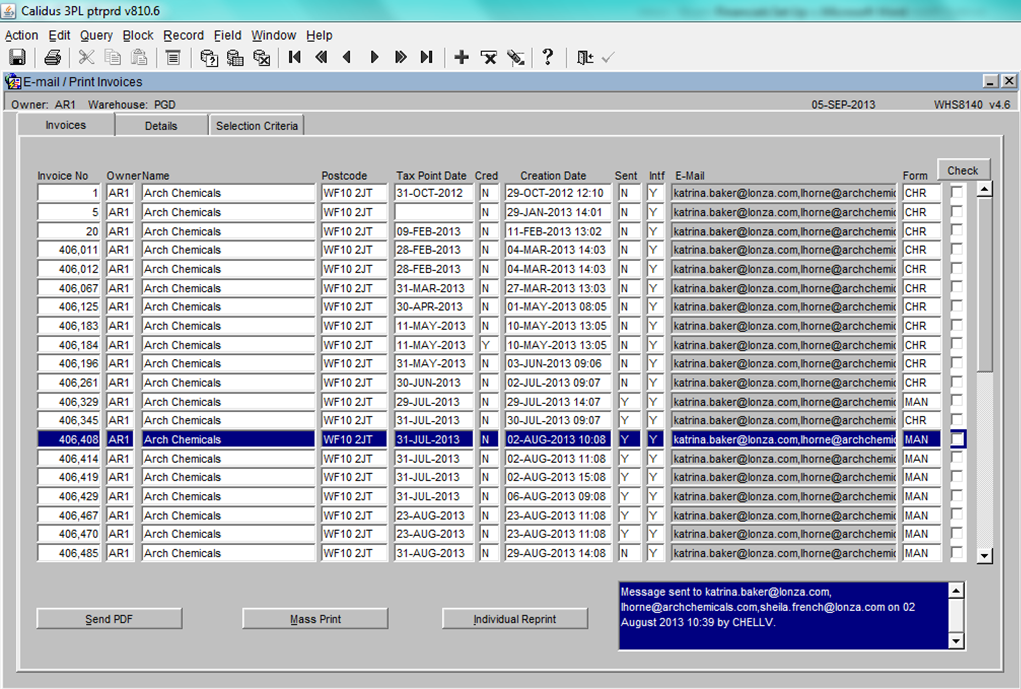Screen dimensions: 1021x689
Task: Tick checkbox for invoice 5
Action: [957, 211]
